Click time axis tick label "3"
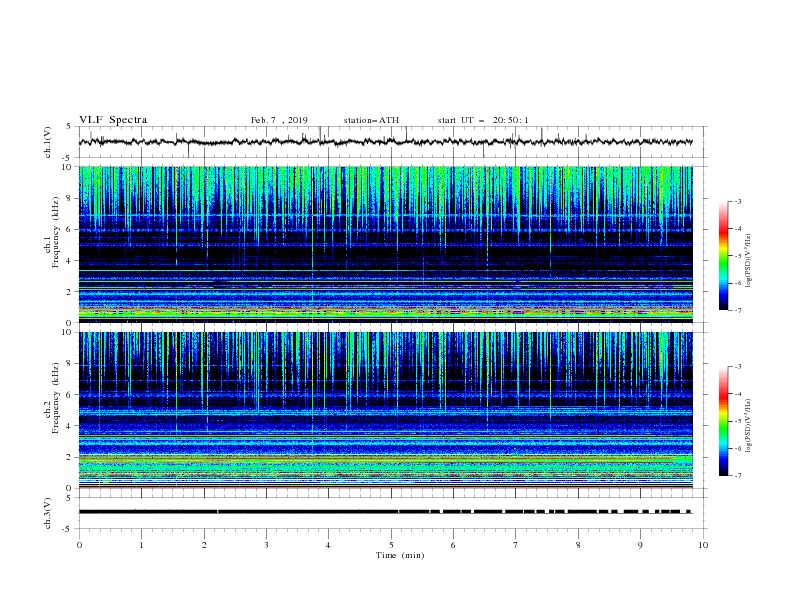This screenshot has height=612, width=792. 266,545
